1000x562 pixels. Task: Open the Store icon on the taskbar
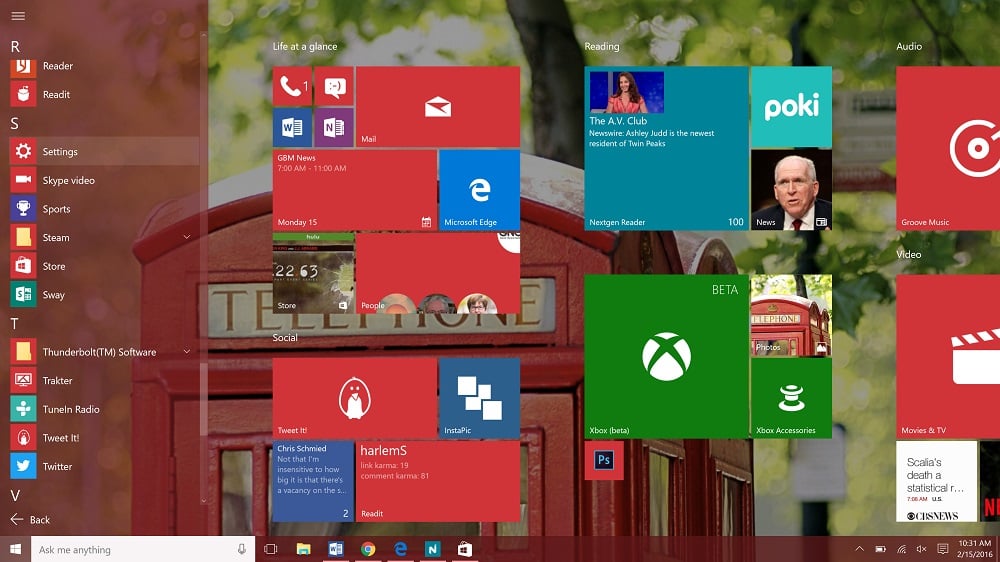point(465,549)
